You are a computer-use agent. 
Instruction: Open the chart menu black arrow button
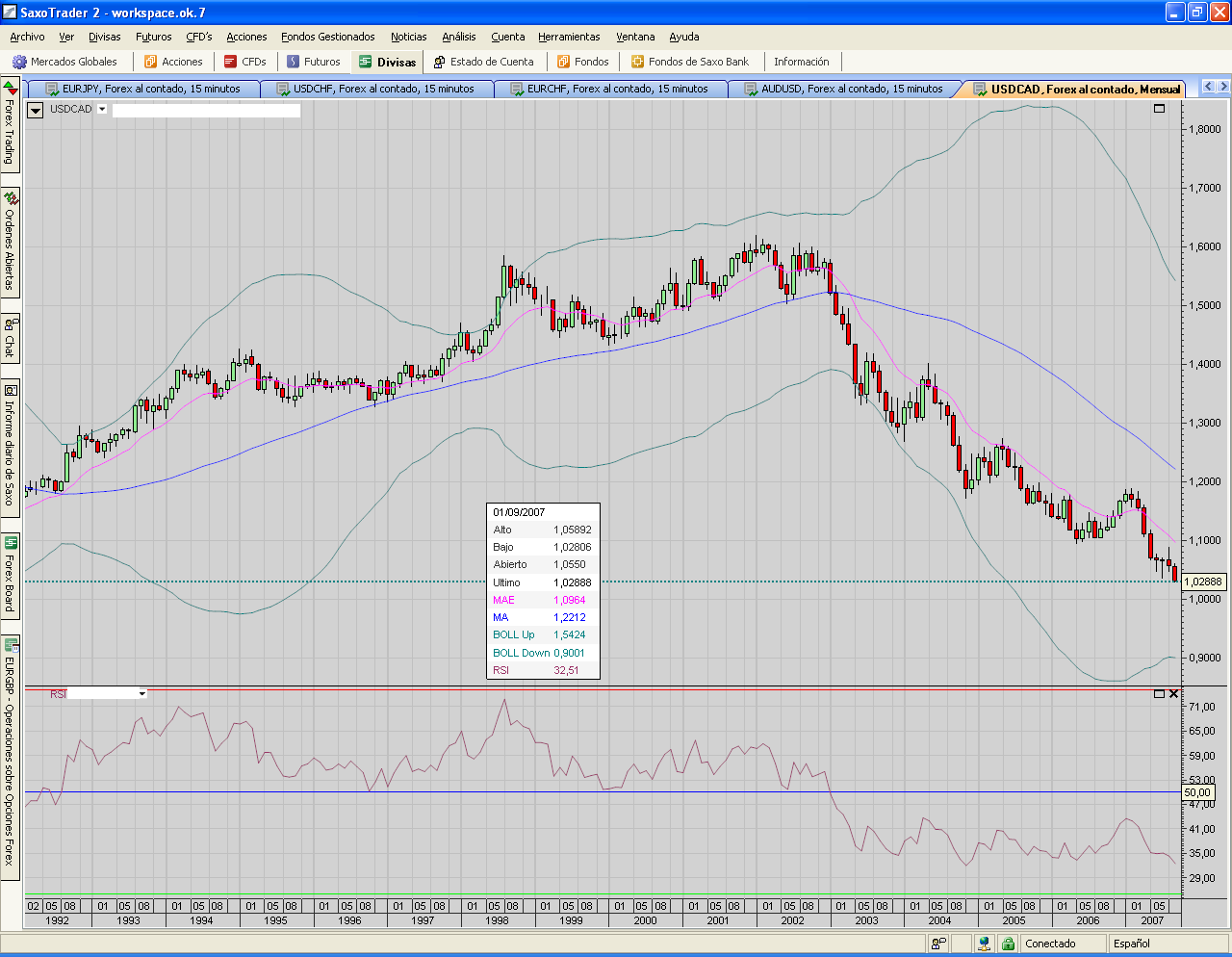(x=36, y=110)
